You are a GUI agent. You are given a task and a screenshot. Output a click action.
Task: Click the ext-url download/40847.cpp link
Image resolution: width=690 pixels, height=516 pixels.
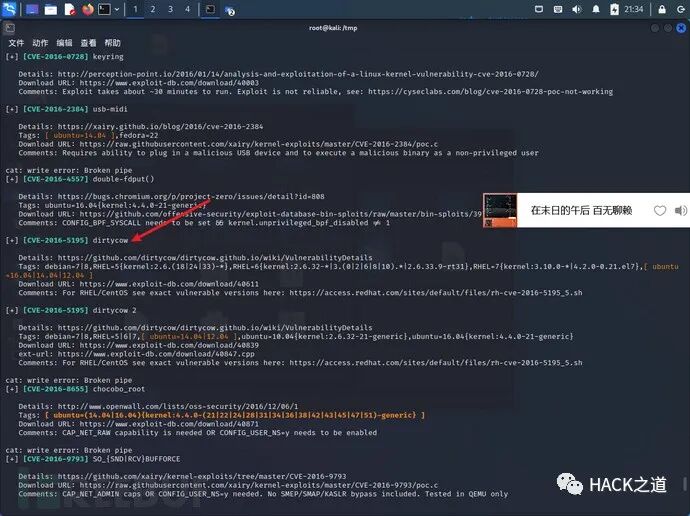click(156, 354)
